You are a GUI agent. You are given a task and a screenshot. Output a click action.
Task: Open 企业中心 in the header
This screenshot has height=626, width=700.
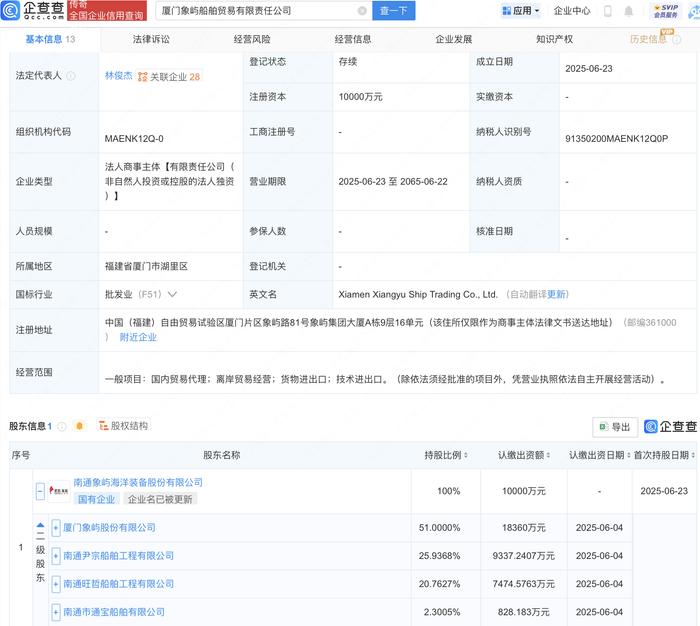tap(572, 11)
